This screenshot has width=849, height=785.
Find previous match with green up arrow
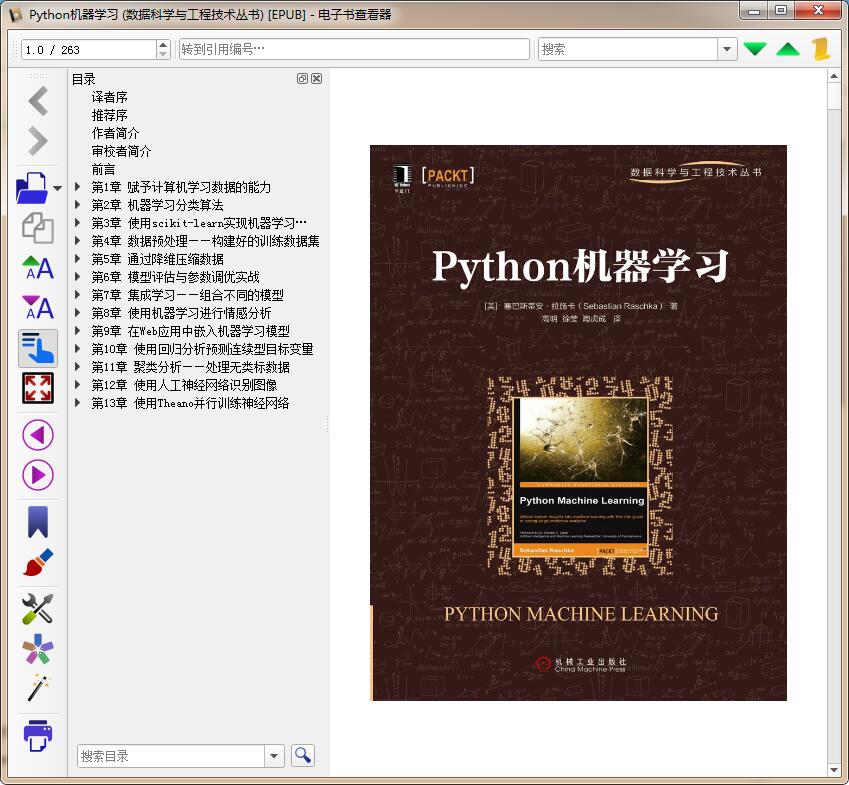(x=788, y=49)
